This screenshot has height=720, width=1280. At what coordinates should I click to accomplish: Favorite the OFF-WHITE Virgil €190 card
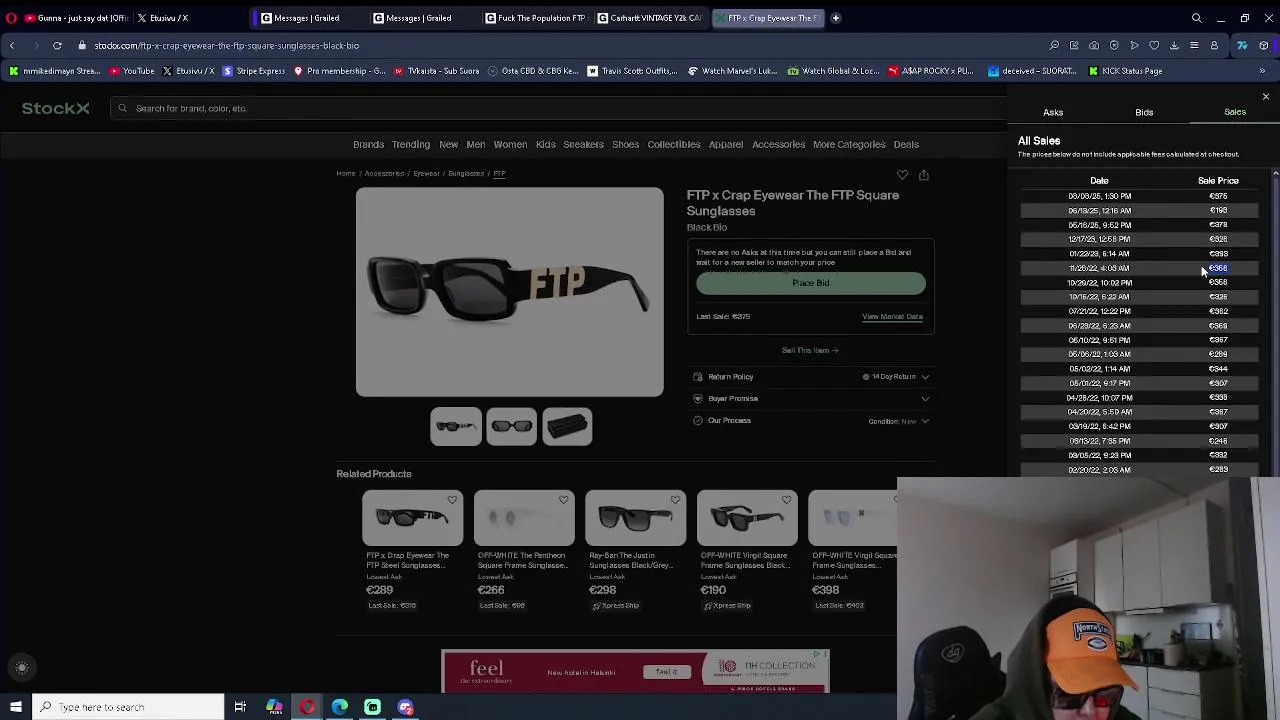(787, 500)
